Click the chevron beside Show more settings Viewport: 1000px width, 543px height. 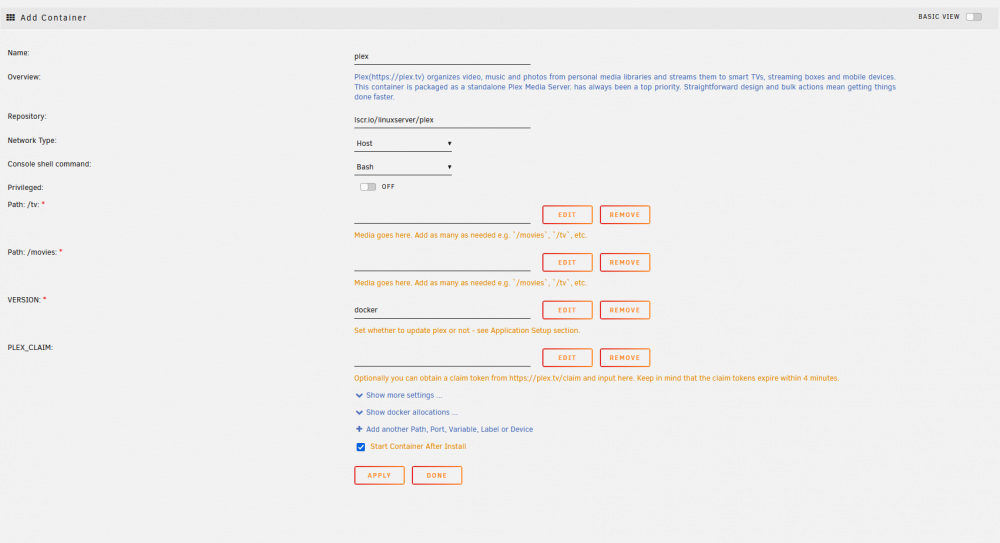[x=359, y=396]
